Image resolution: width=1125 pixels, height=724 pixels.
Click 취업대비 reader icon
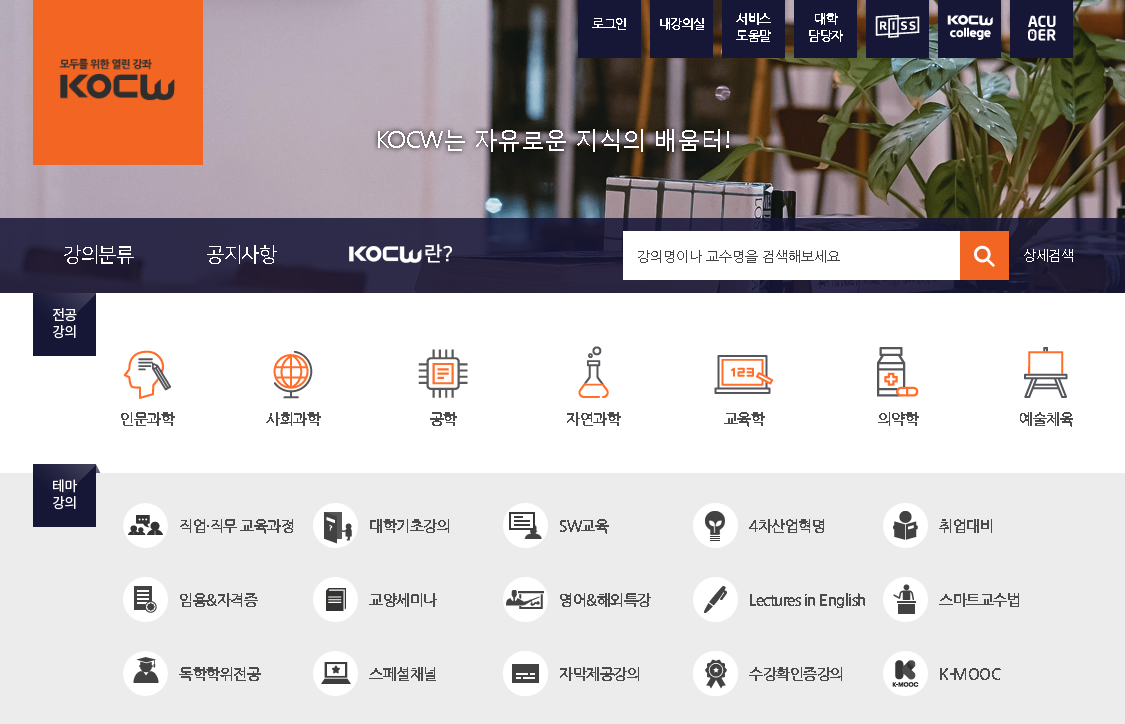pos(905,526)
